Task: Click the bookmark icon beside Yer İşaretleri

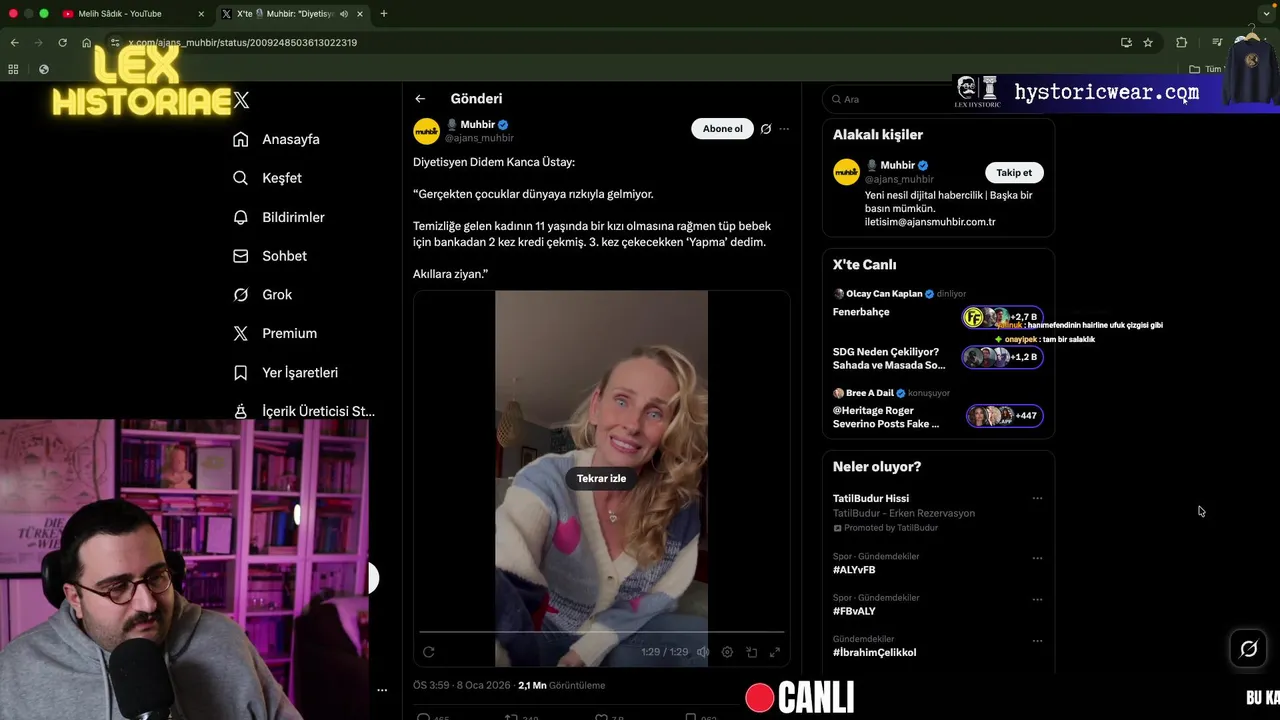Action: pyautogui.click(x=240, y=372)
